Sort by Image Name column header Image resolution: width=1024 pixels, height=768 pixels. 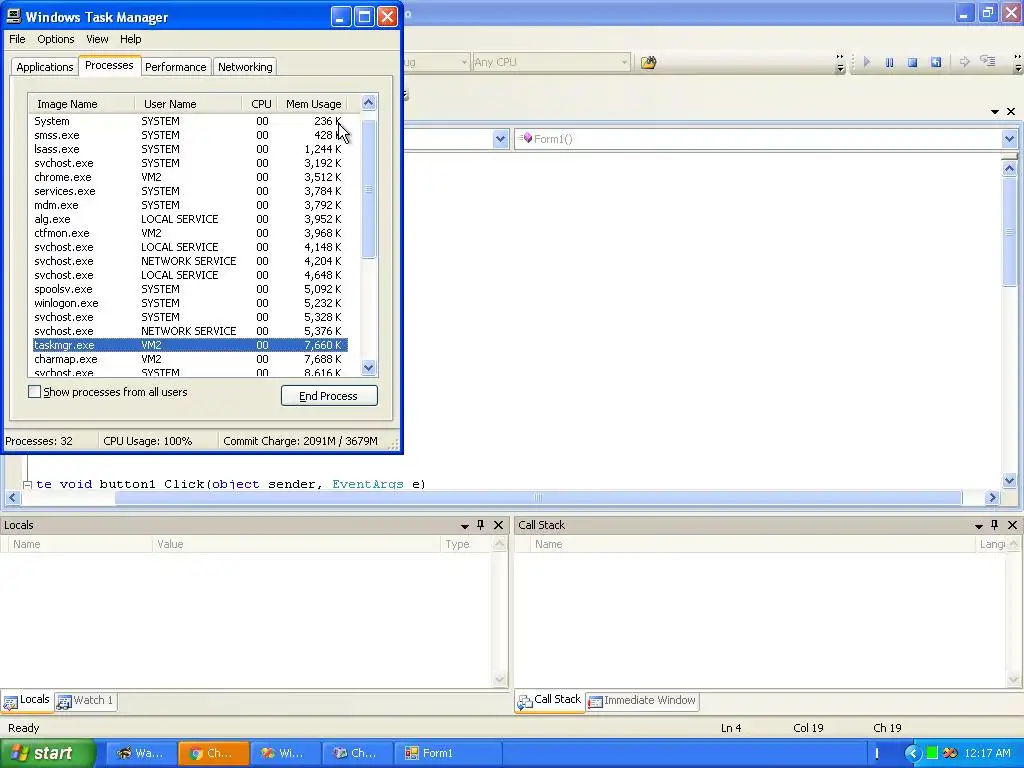[x=81, y=104]
